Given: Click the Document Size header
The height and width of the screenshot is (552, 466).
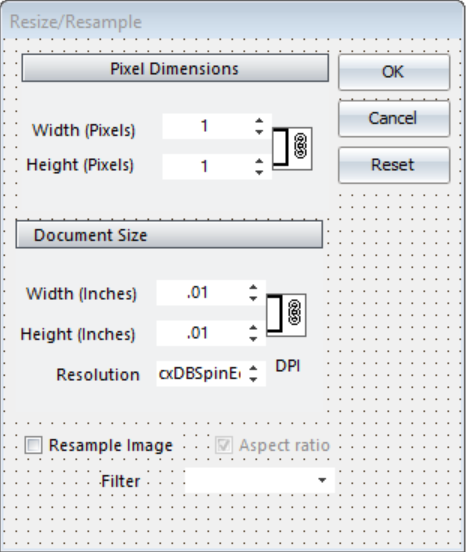Looking at the screenshot, I should [x=169, y=234].
